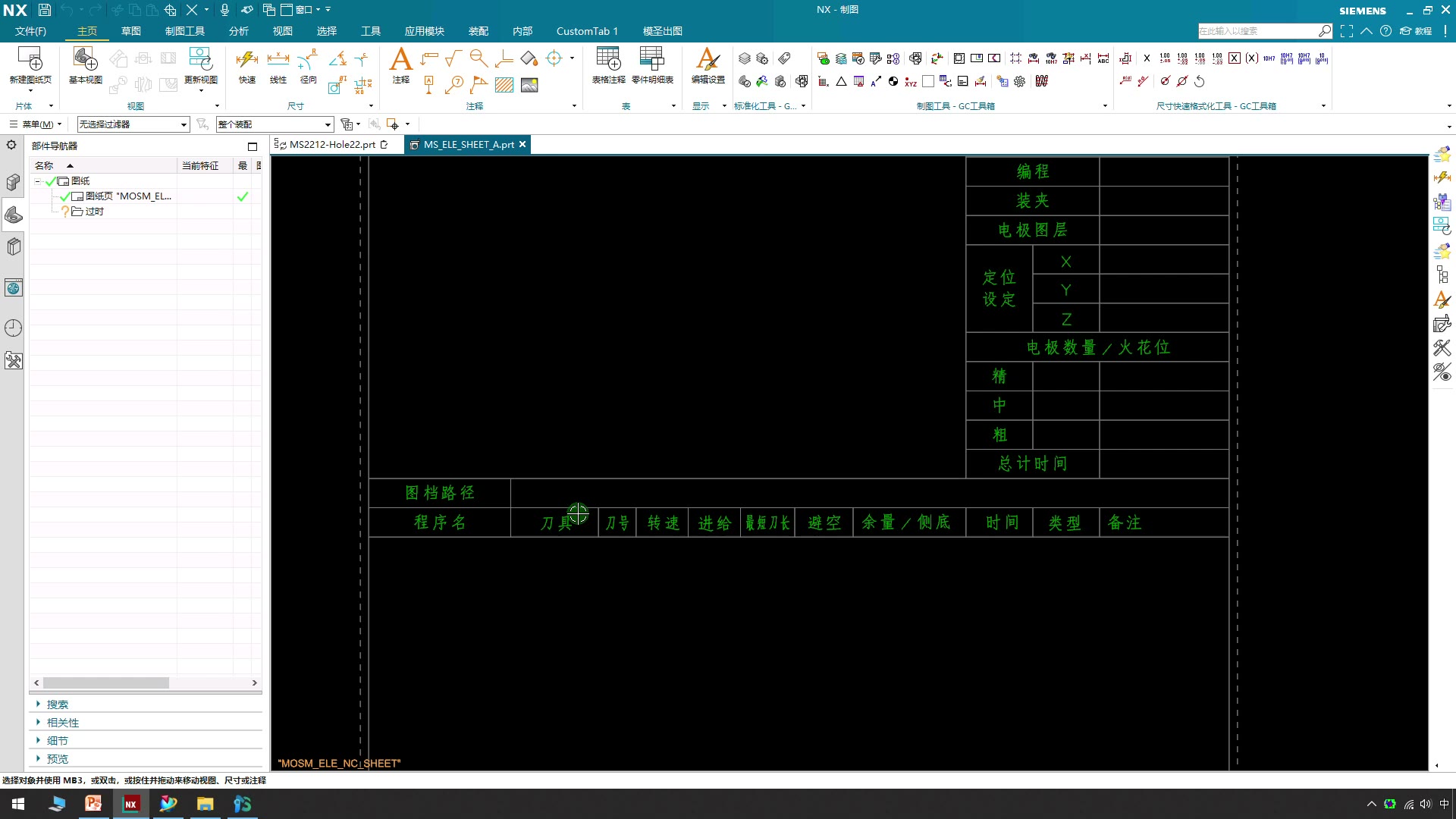1456x819 pixels.
Task: Click the Save icon in title bar
Action: pos(45,10)
